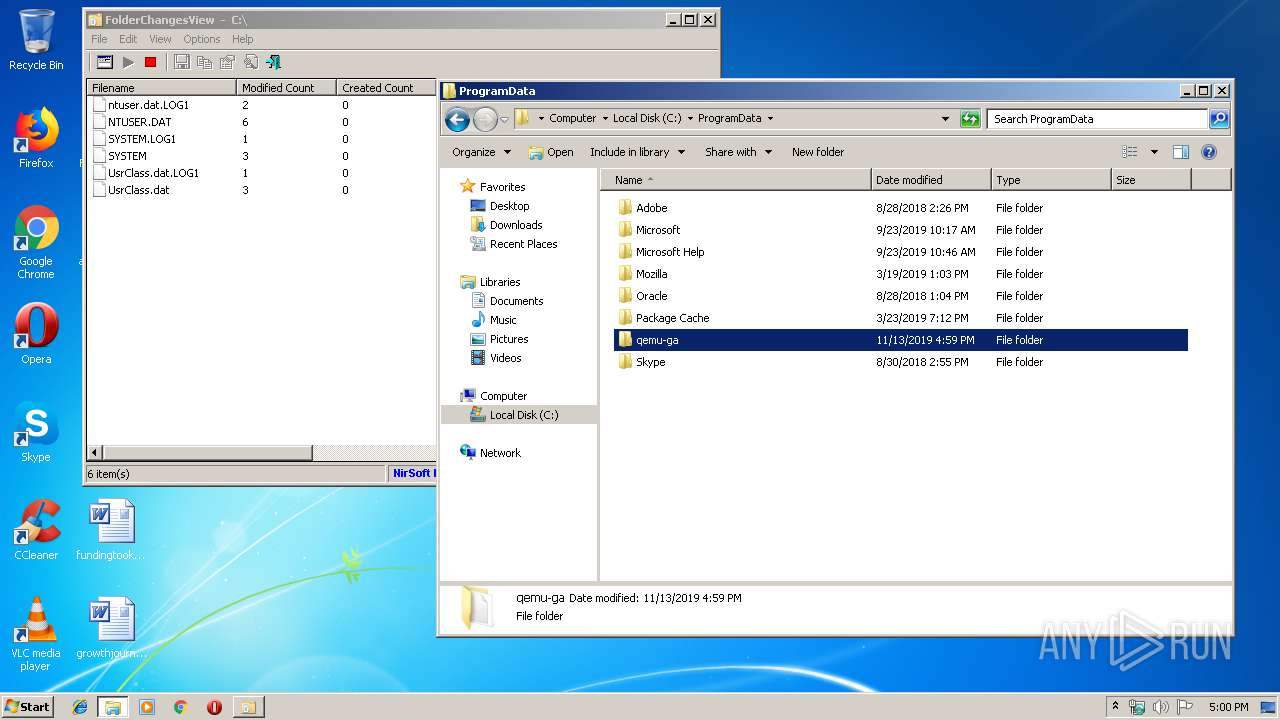The height and width of the screenshot is (720, 1280).
Task: Select the Package Cache folder
Action: pyautogui.click(x=900, y=318)
